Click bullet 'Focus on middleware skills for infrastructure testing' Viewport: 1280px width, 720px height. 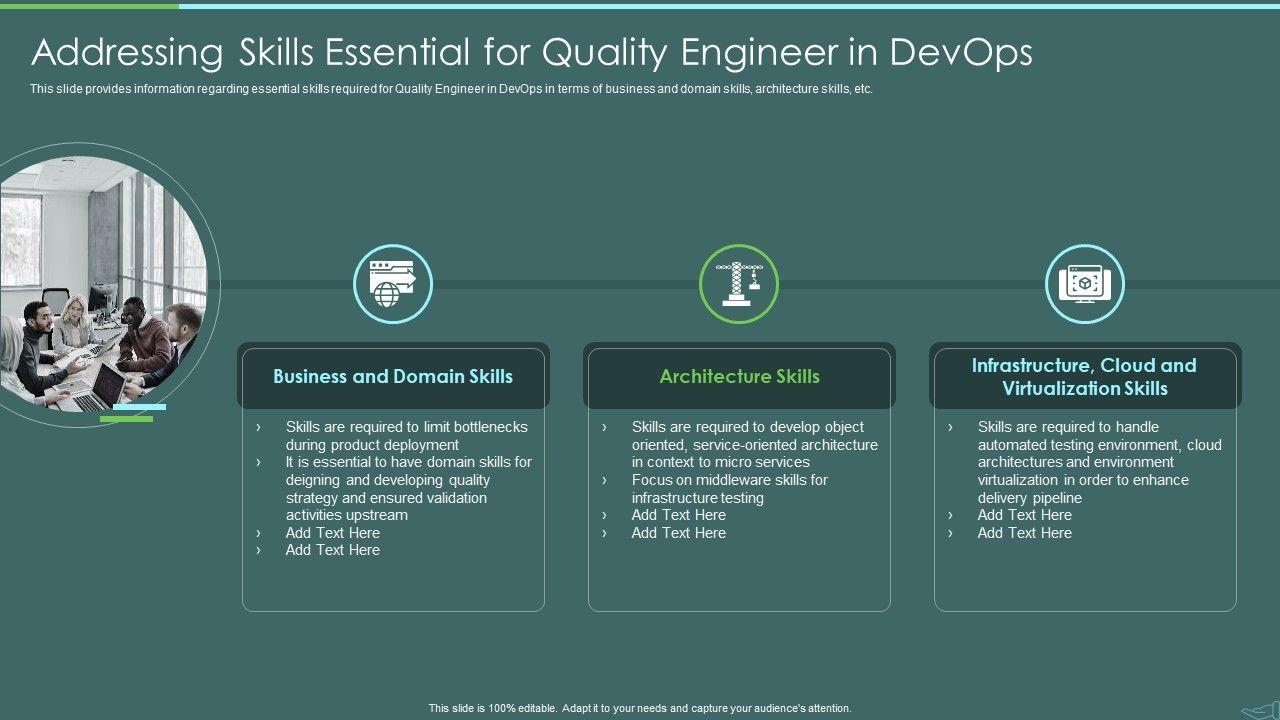coord(730,489)
